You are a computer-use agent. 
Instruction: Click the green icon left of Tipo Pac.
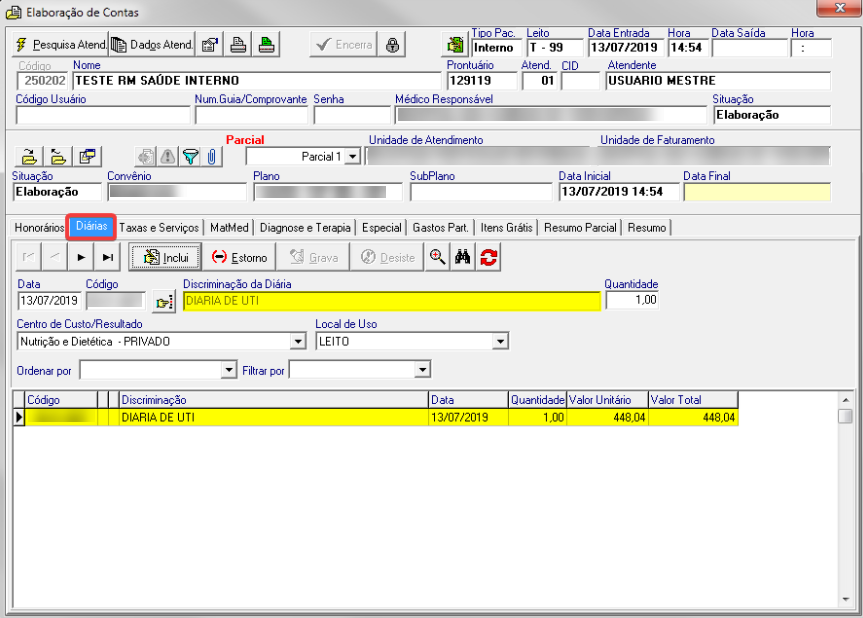[455, 45]
